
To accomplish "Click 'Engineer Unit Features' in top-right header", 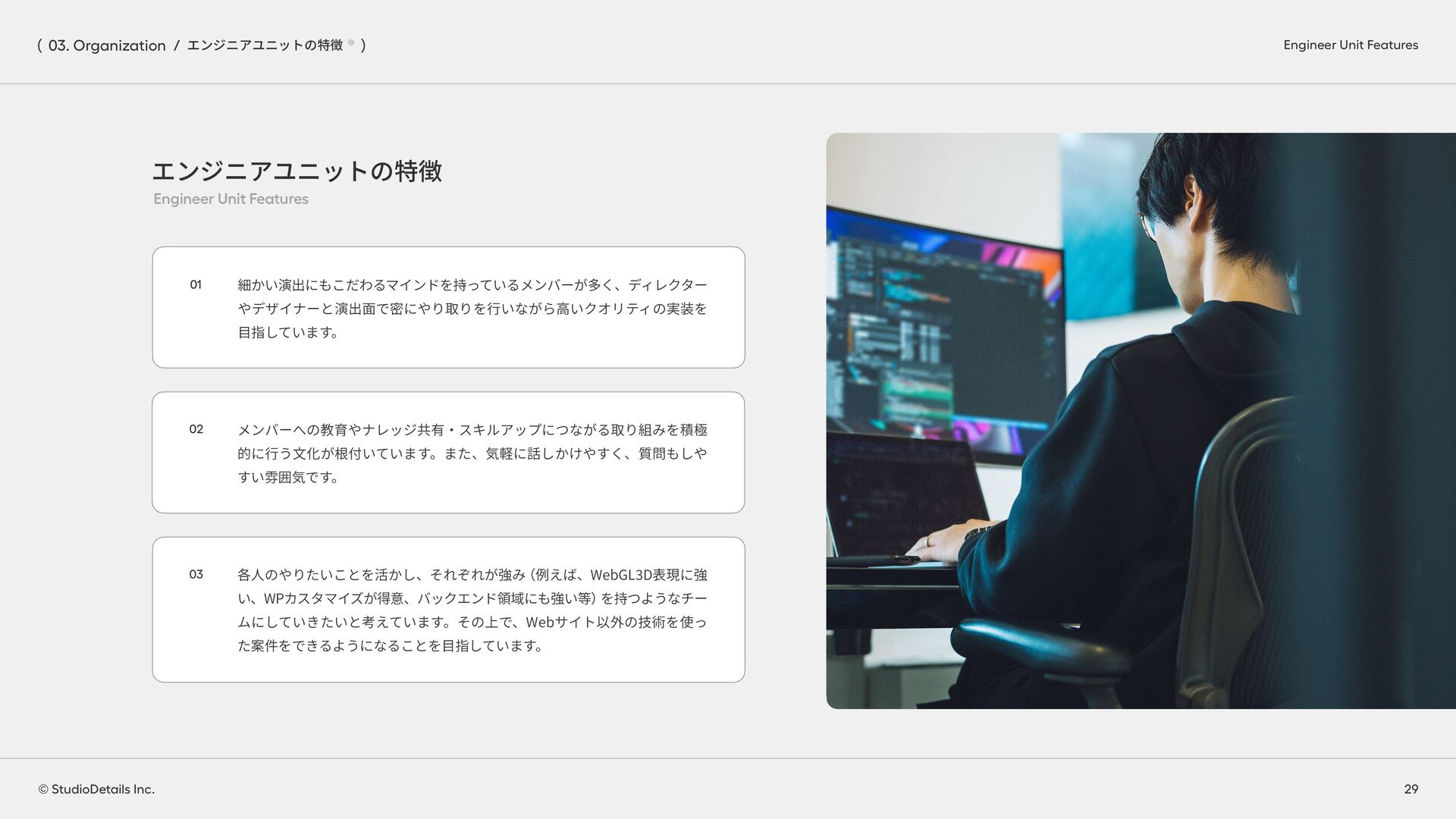I will pyautogui.click(x=1350, y=45).
